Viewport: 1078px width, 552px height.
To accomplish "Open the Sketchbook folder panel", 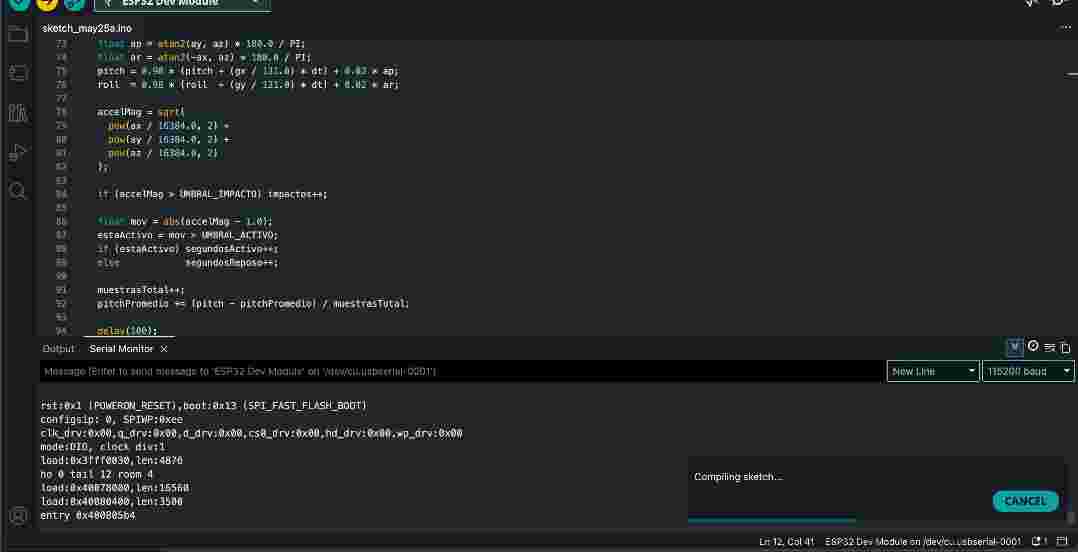I will point(18,33).
